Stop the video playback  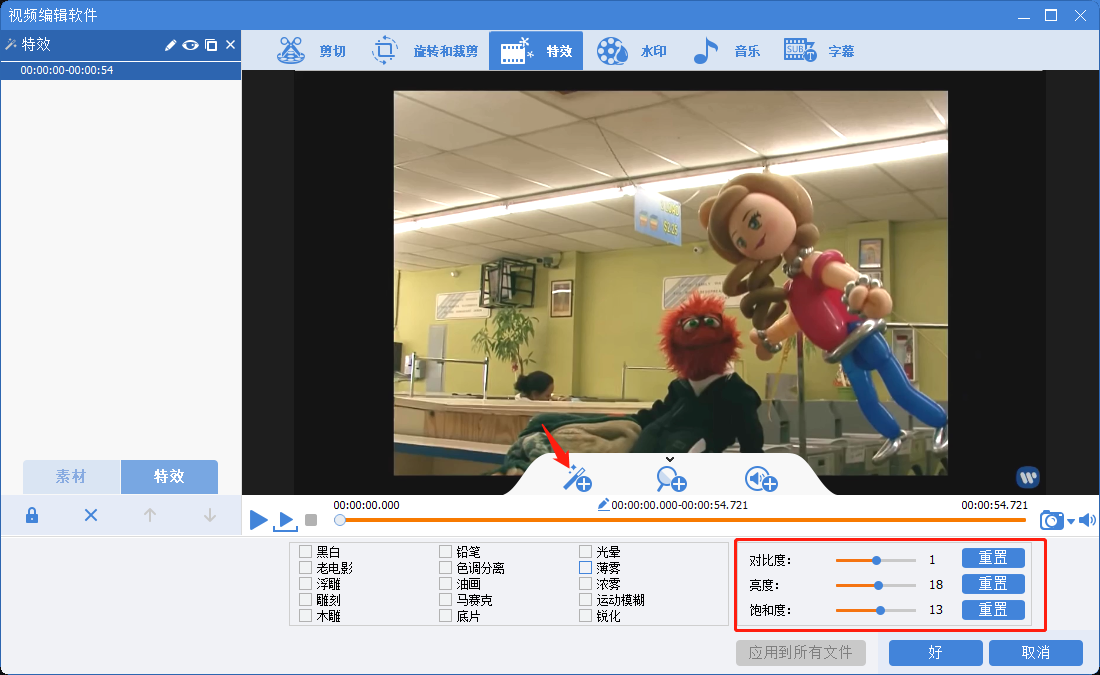(311, 520)
